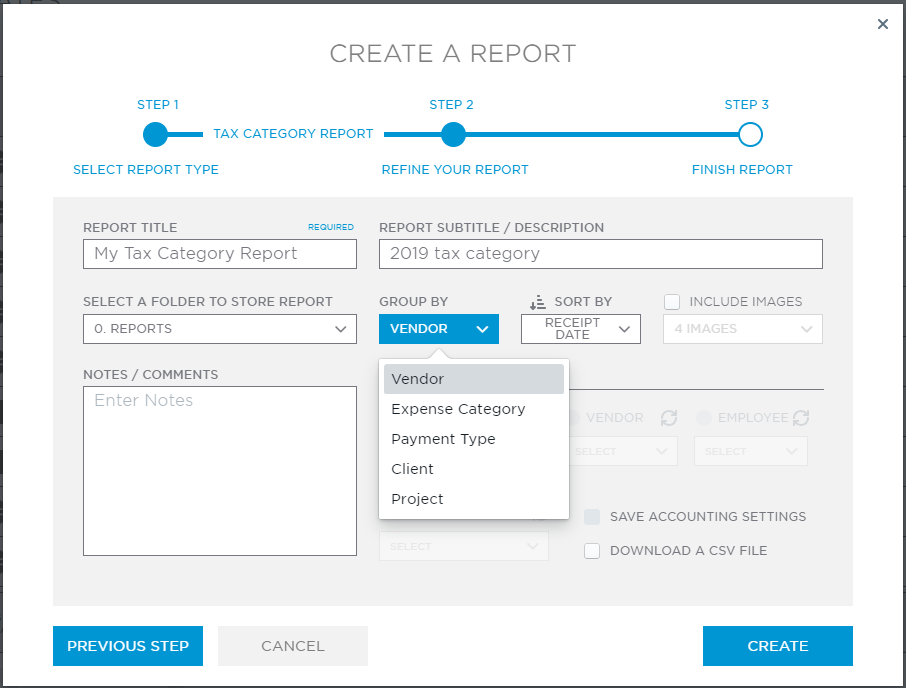Screen dimensions: 906x688
Task: Check Save Accounting Settings
Action: click(592, 517)
